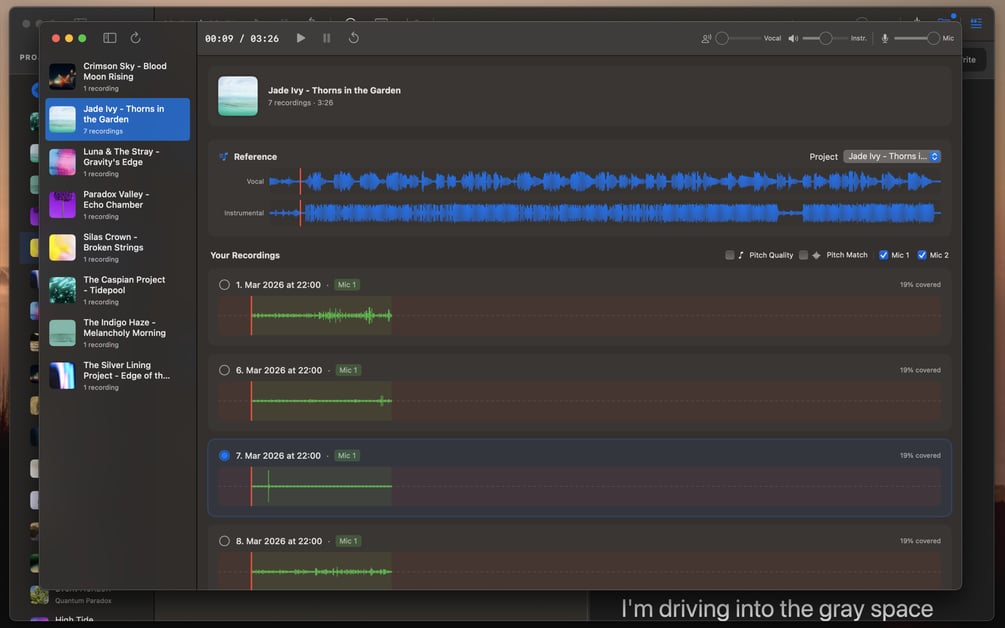This screenshot has width=1005, height=628.
Task: Adjust the Vocal volume slider
Action: pyautogui.click(x=738, y=38)
